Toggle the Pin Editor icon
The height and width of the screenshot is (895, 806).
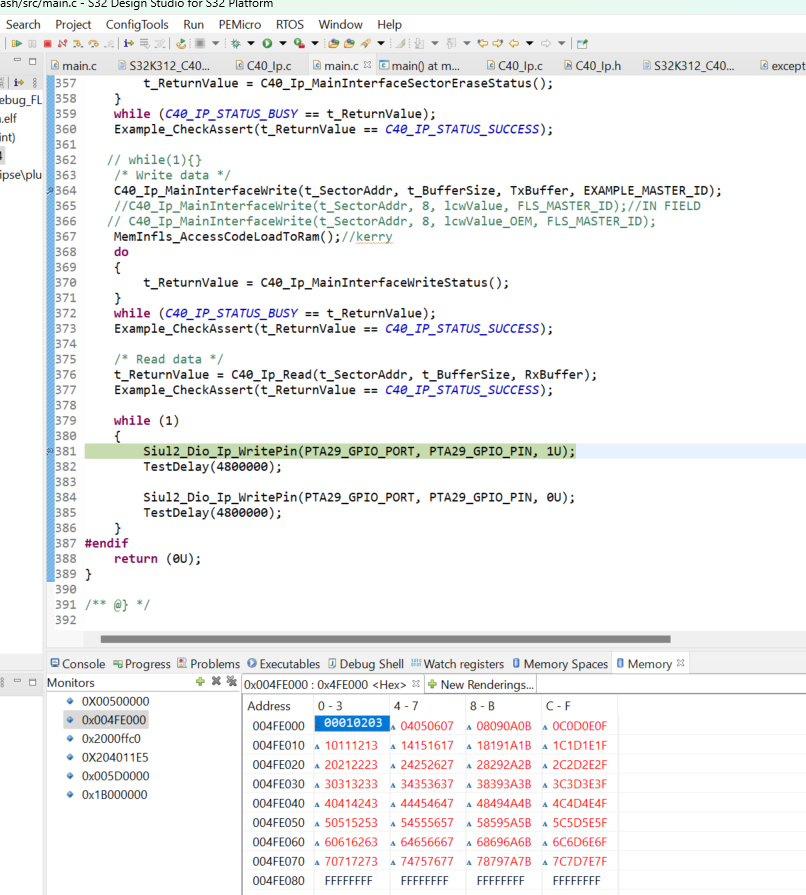(582, 43)
